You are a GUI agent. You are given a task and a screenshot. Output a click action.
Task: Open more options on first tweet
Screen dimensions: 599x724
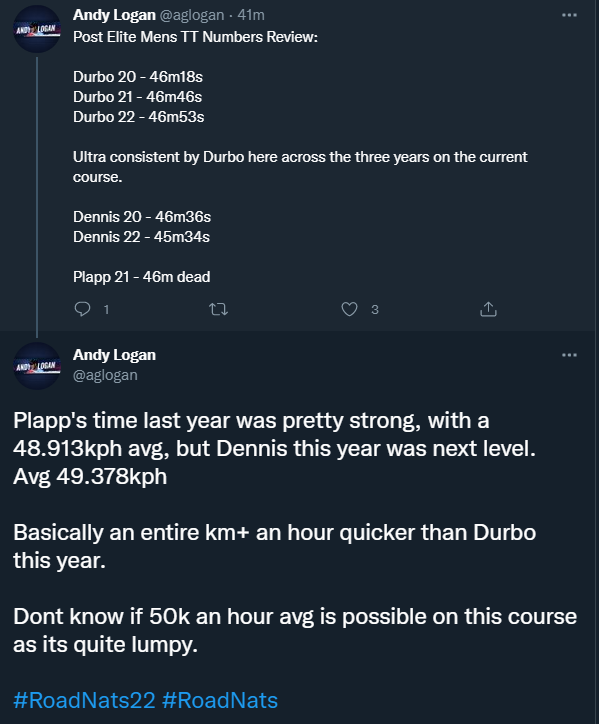tap(569, 15)
